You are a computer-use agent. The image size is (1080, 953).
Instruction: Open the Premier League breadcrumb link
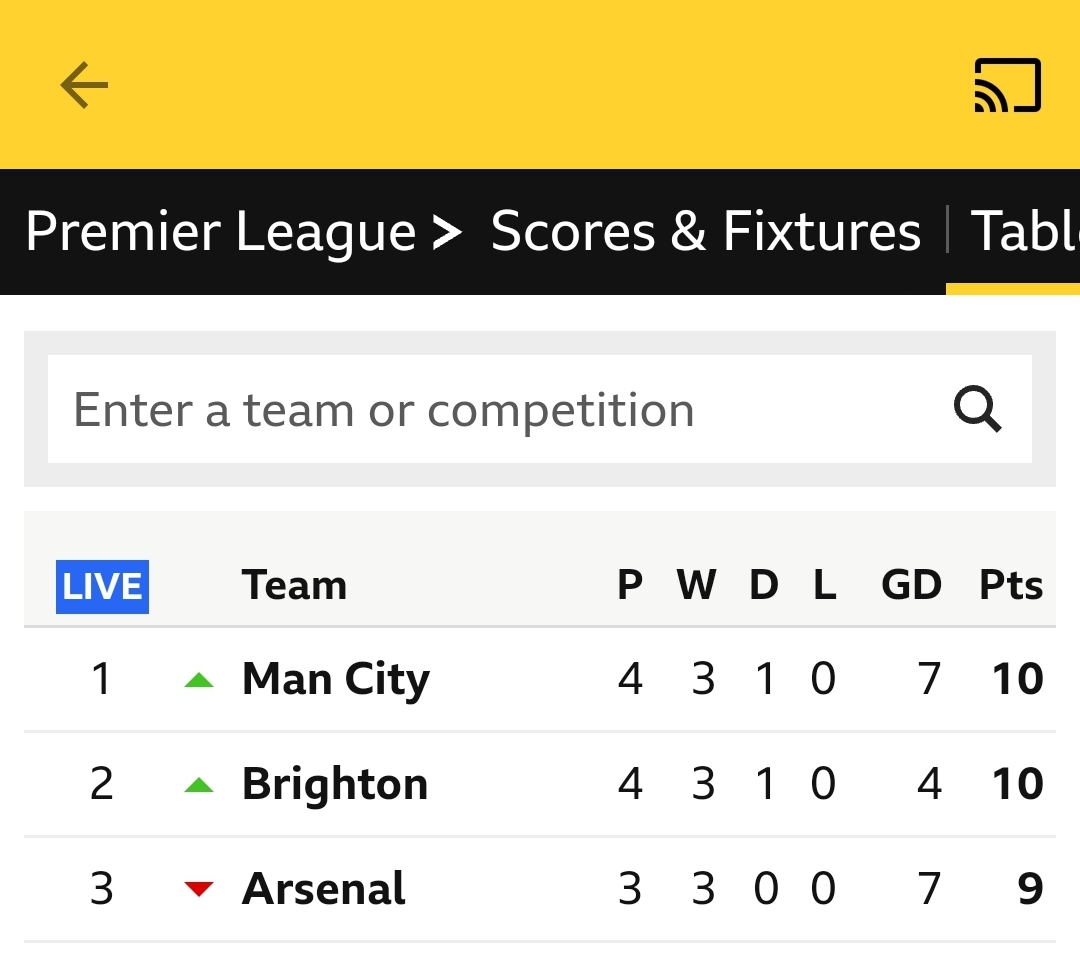coord(220,231)
